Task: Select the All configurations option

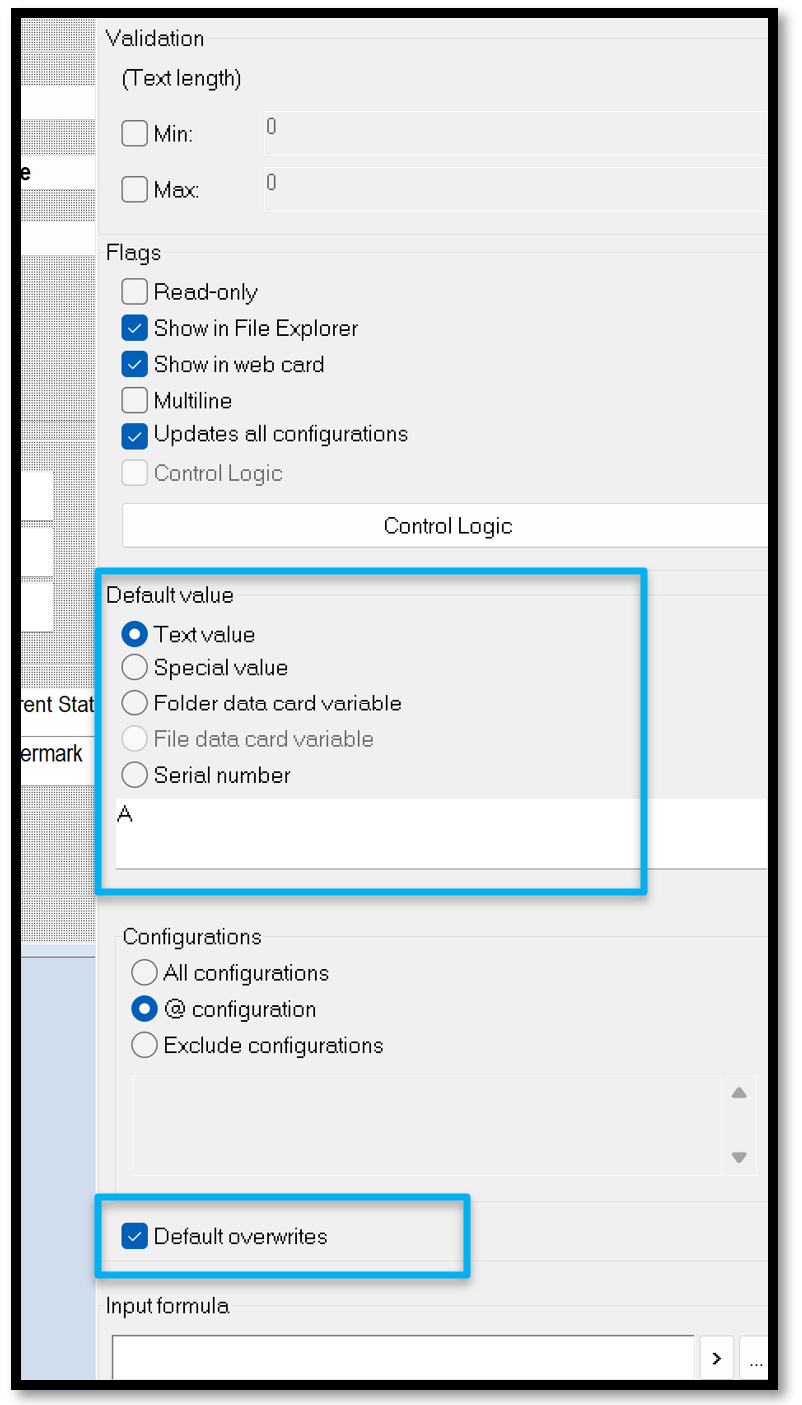Action: [144, 973]
